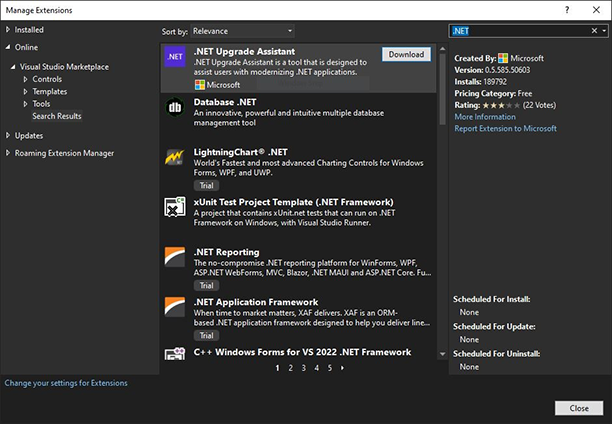The height and width of the screenshot is (424, 612).
Task: Expand the Updates category
Action: pos(8,135)
